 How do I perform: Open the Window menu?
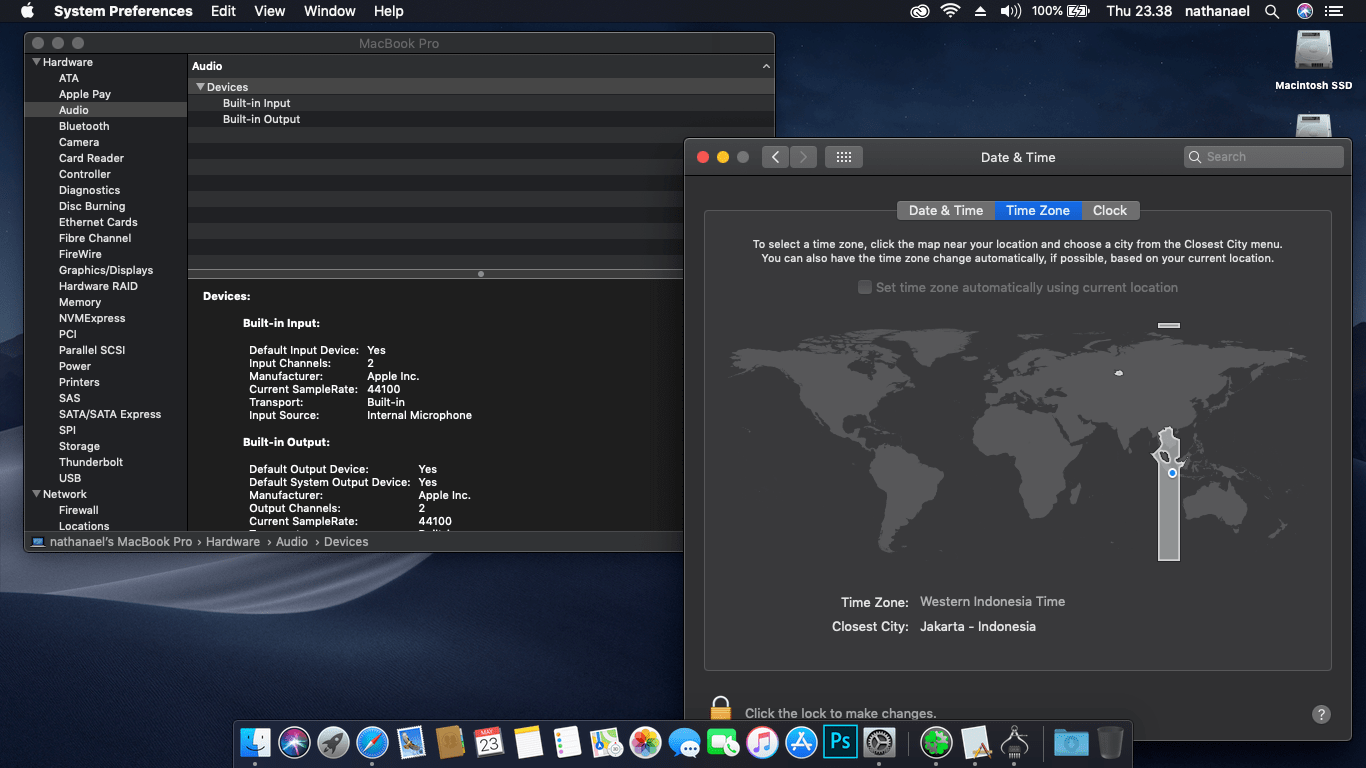pyautogui.click(x=329, y=11)
